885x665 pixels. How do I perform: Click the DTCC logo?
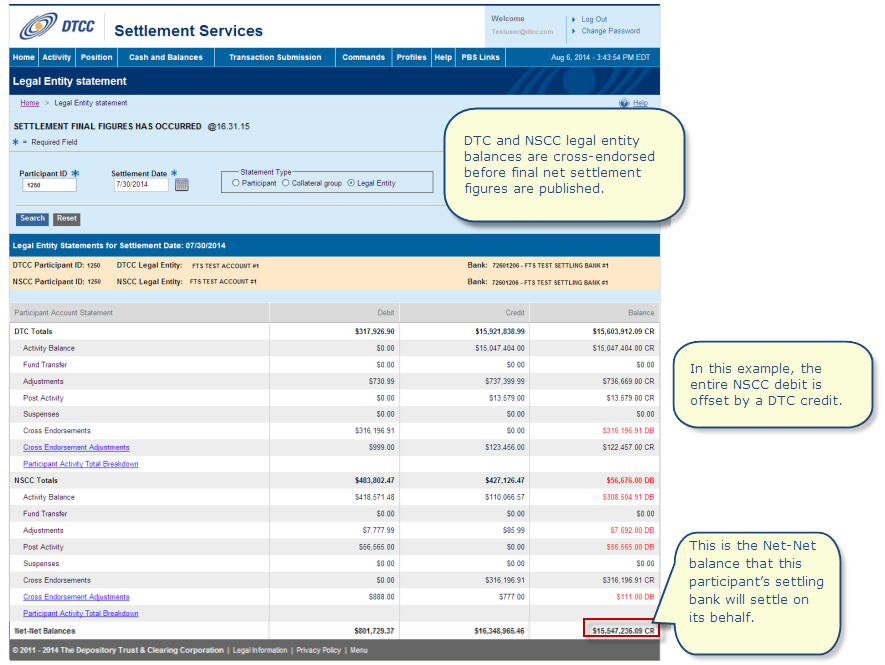[x=57, y=26]
